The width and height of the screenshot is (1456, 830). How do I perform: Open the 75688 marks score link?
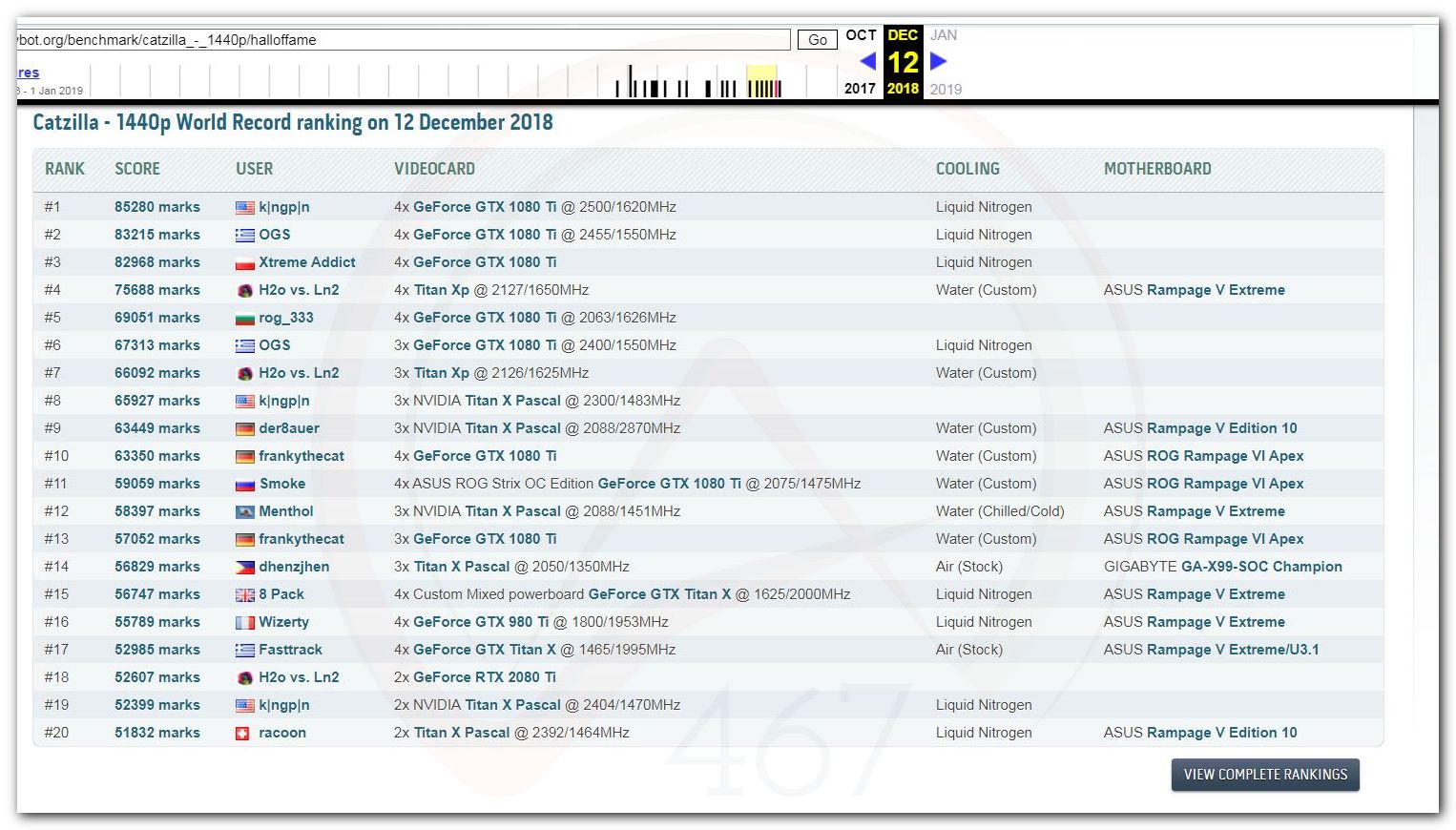(x=157, y=290)
